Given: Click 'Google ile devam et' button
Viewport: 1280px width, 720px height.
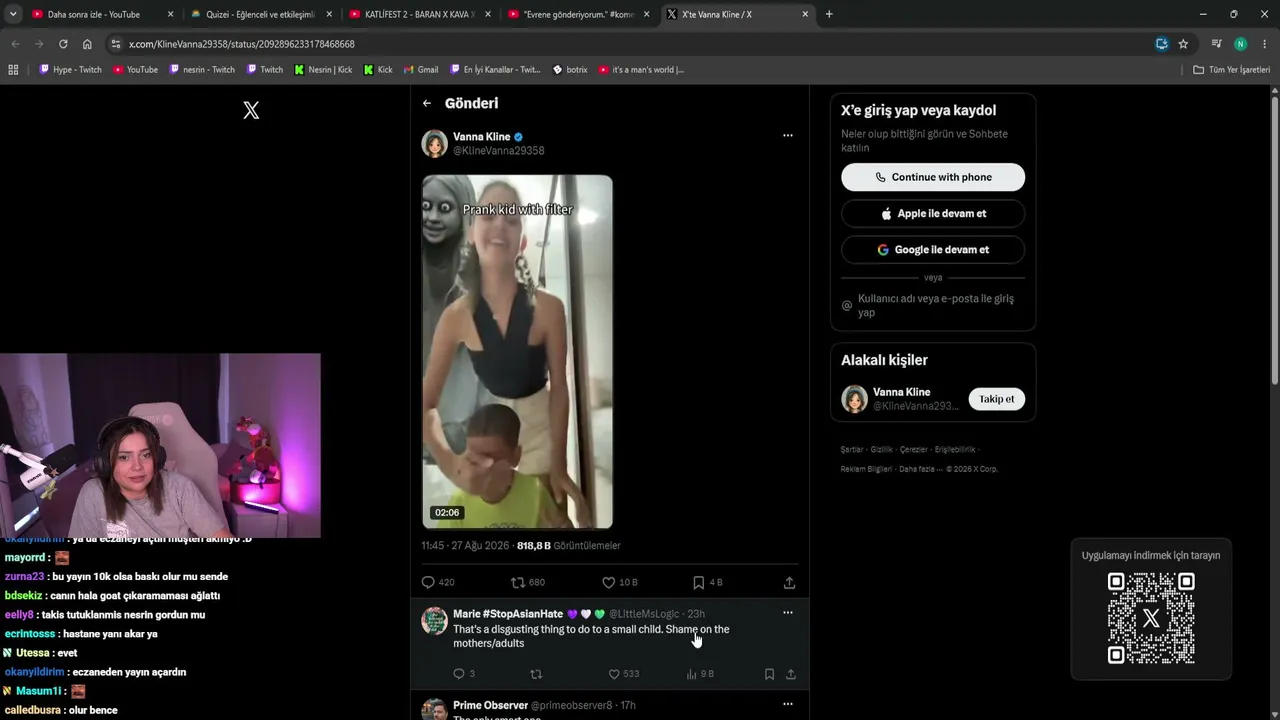Looking at the screenshot, I should pyautogui.click(x=933, y=249).
